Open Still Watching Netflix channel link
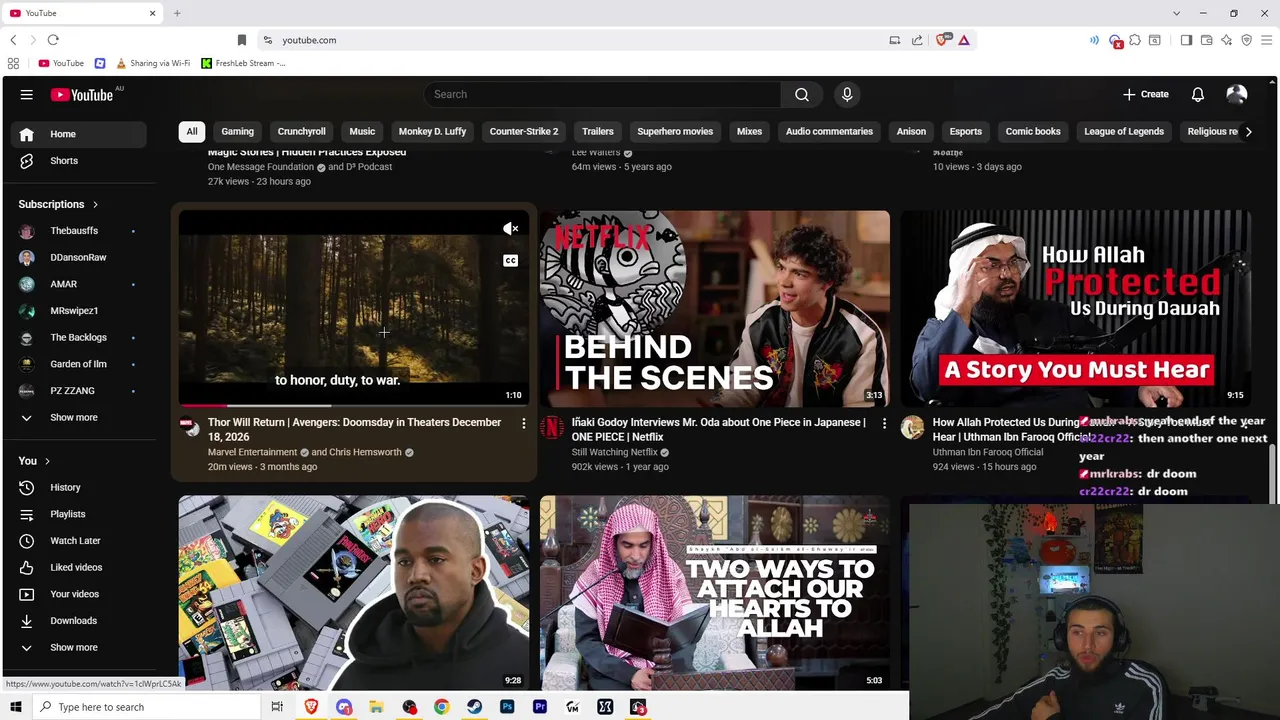 tap(615, 452)
